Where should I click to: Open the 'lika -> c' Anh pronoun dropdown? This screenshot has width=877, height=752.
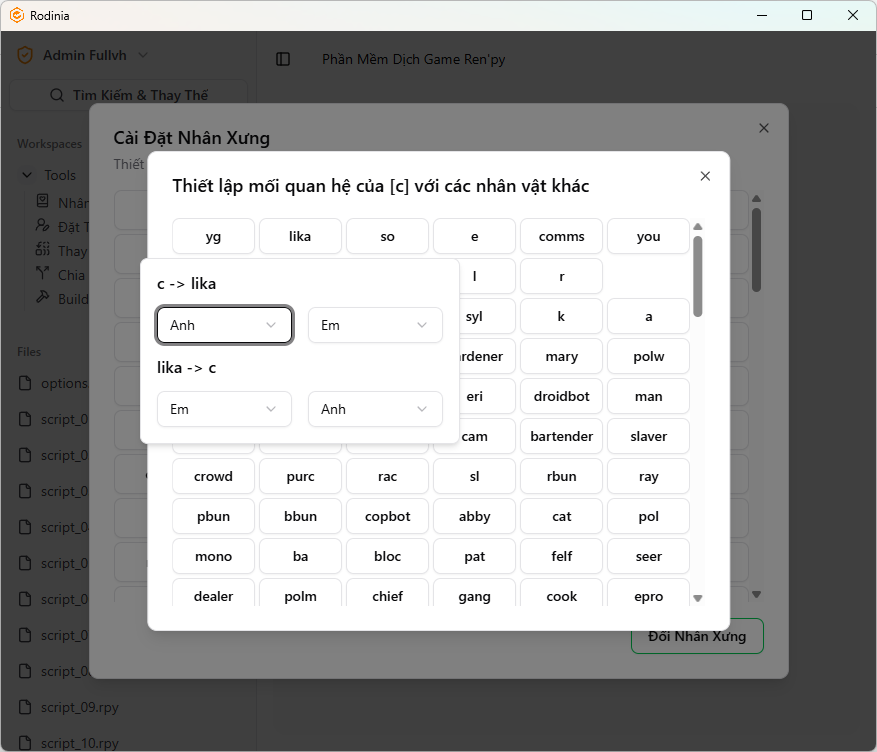(x=375, y=409)
